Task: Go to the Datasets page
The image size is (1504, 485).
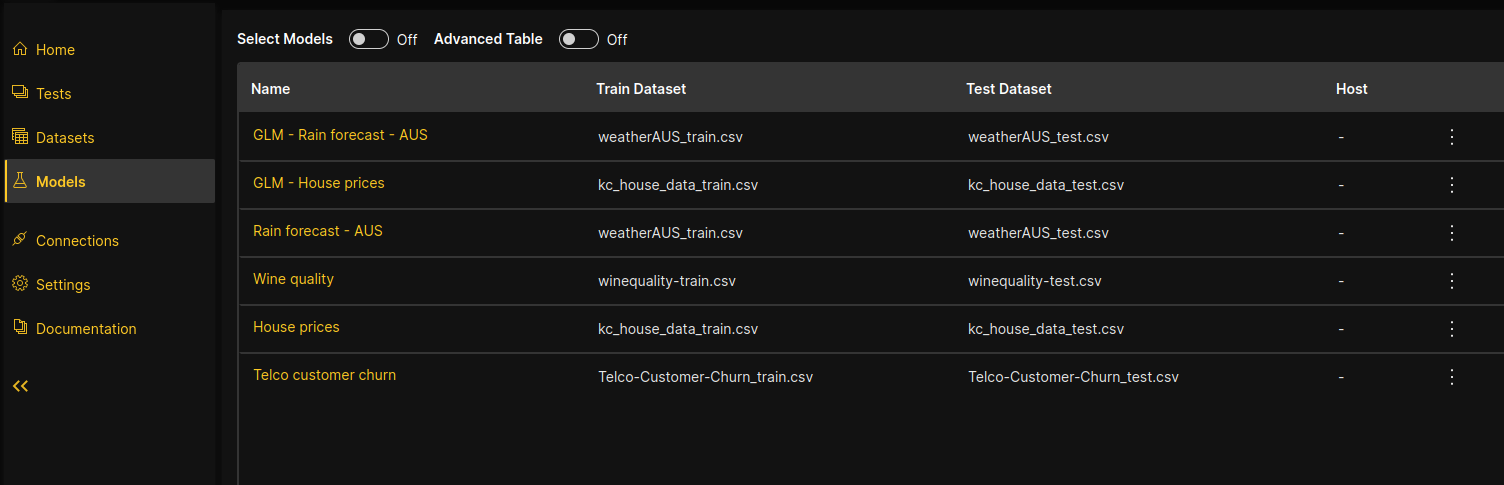Action: [x=65, y=138]
